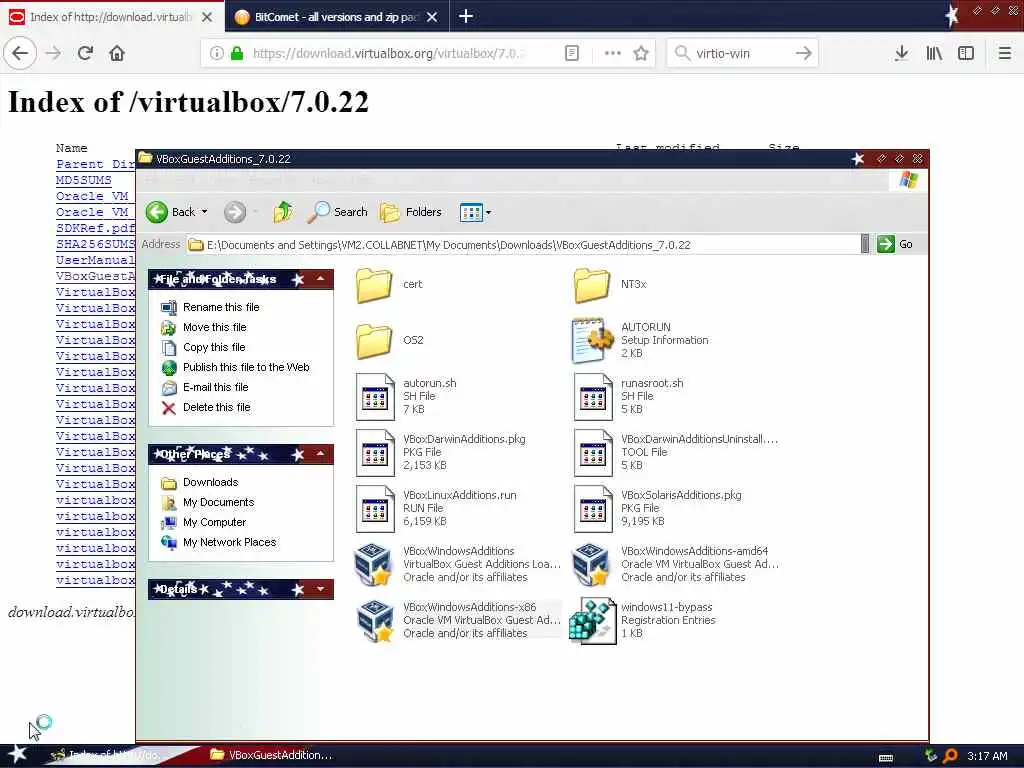Click Publish this file to the Web

coord(246,367)
